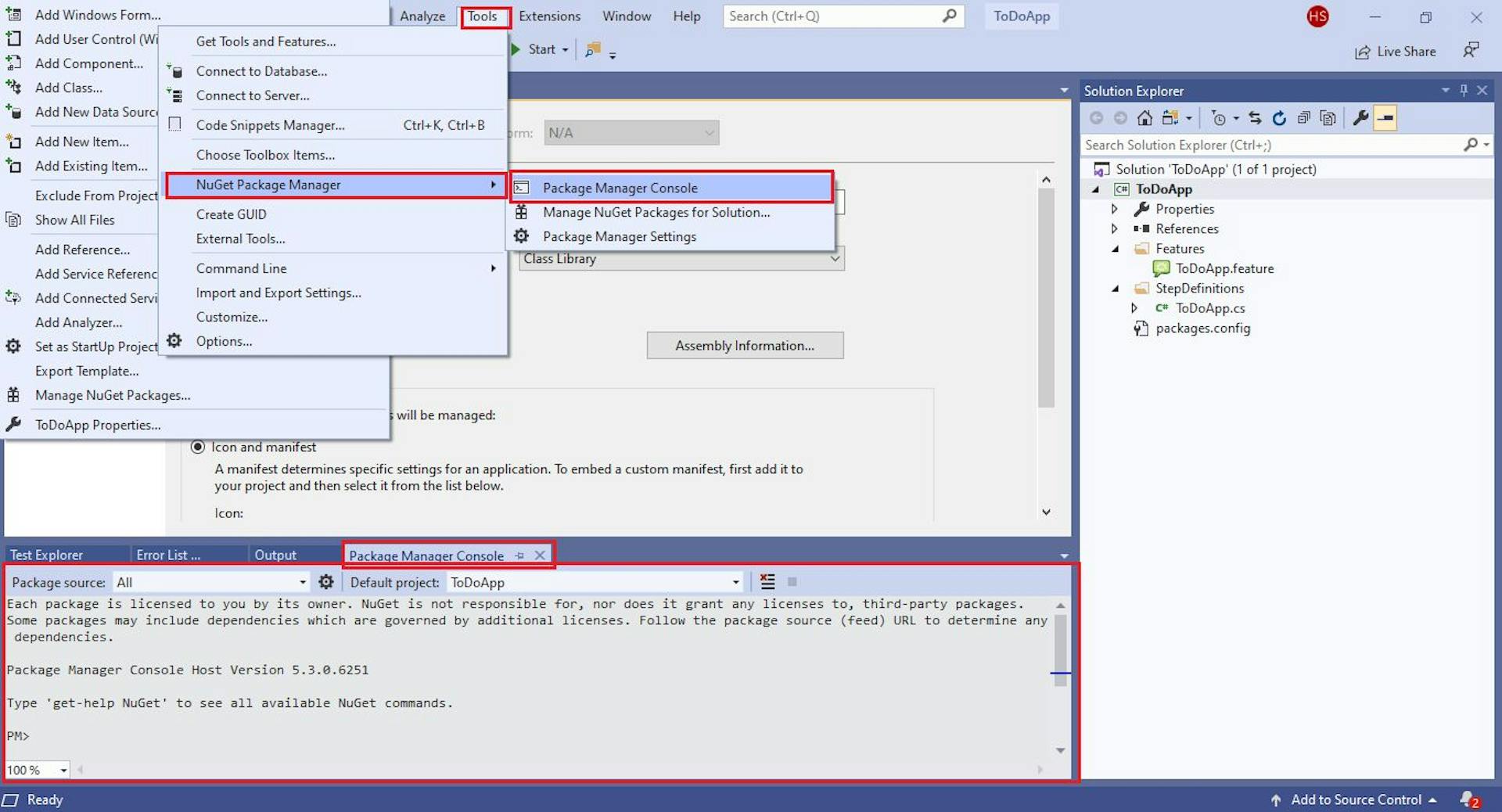Switch to the Output tab

[275, 555]
